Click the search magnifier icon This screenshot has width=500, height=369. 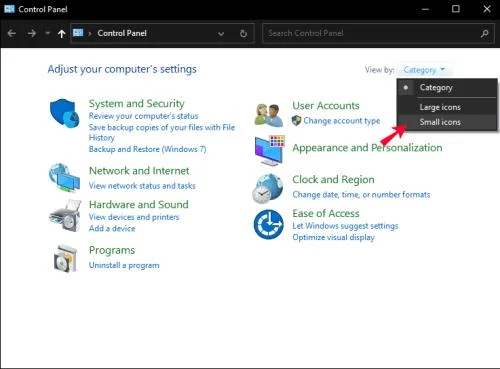(485, 33)
